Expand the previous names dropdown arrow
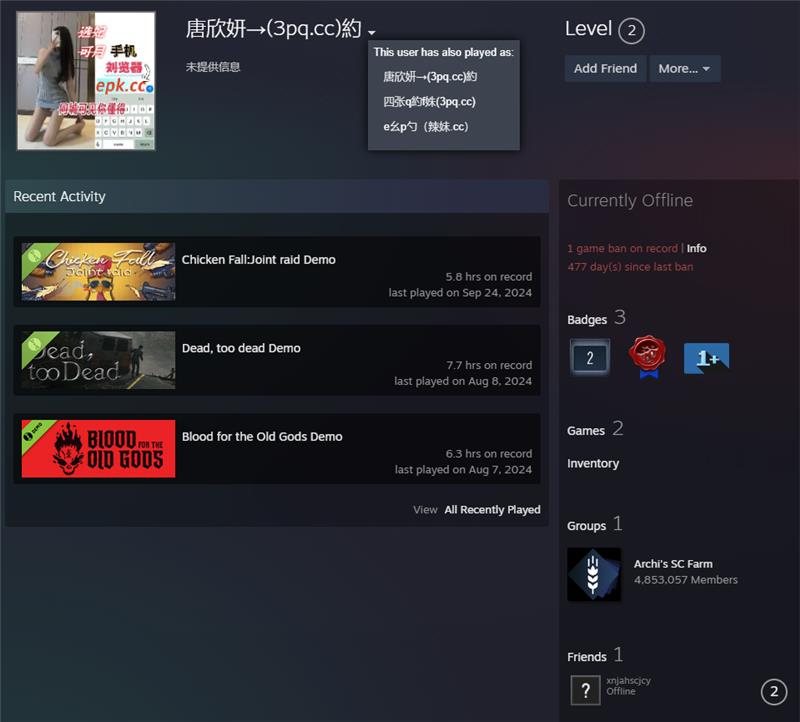The image size is (800, 722). click(372, 32)
